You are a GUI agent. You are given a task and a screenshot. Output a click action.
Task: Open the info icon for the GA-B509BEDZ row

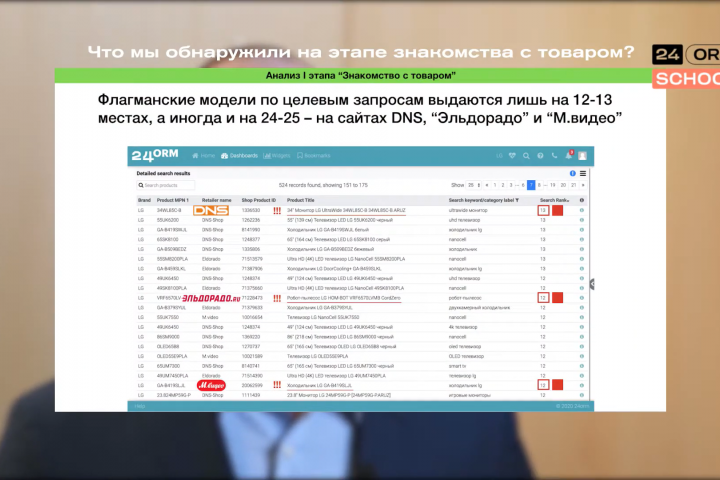[x=582, y=249]
